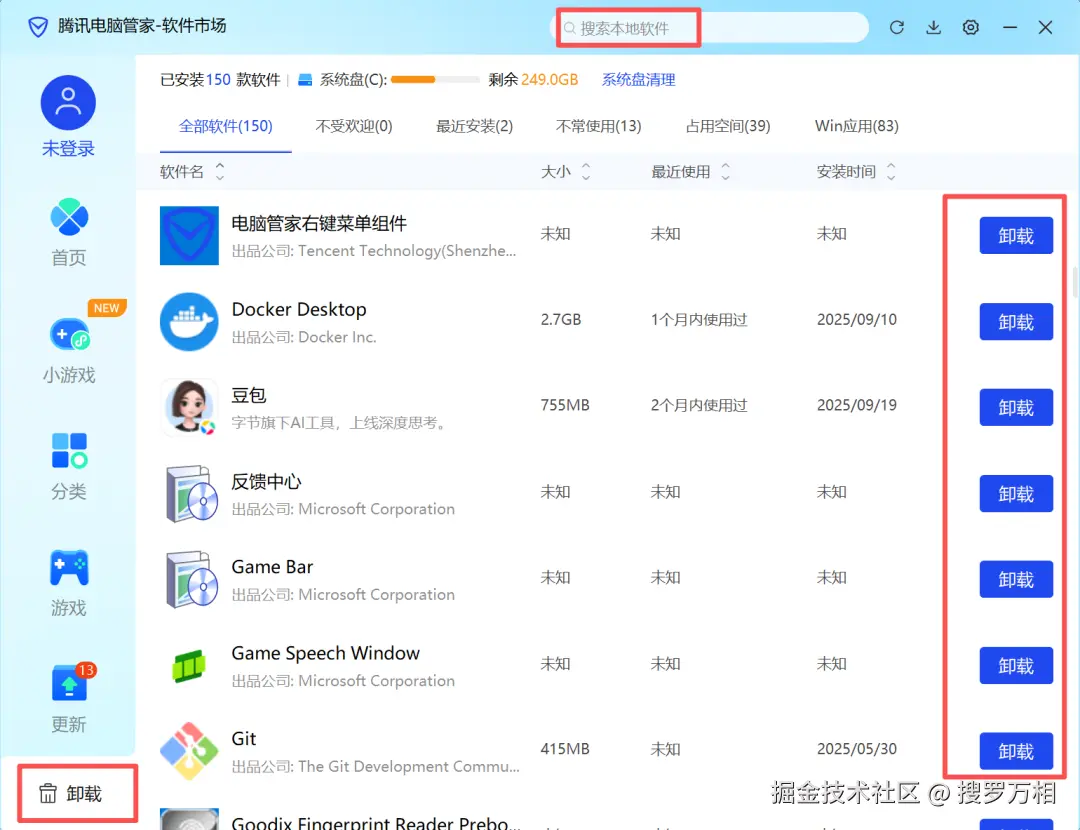Switch to the 最近安装(2) tab
The width and height of the screenshot is (1080, 830).
(474, 126)
